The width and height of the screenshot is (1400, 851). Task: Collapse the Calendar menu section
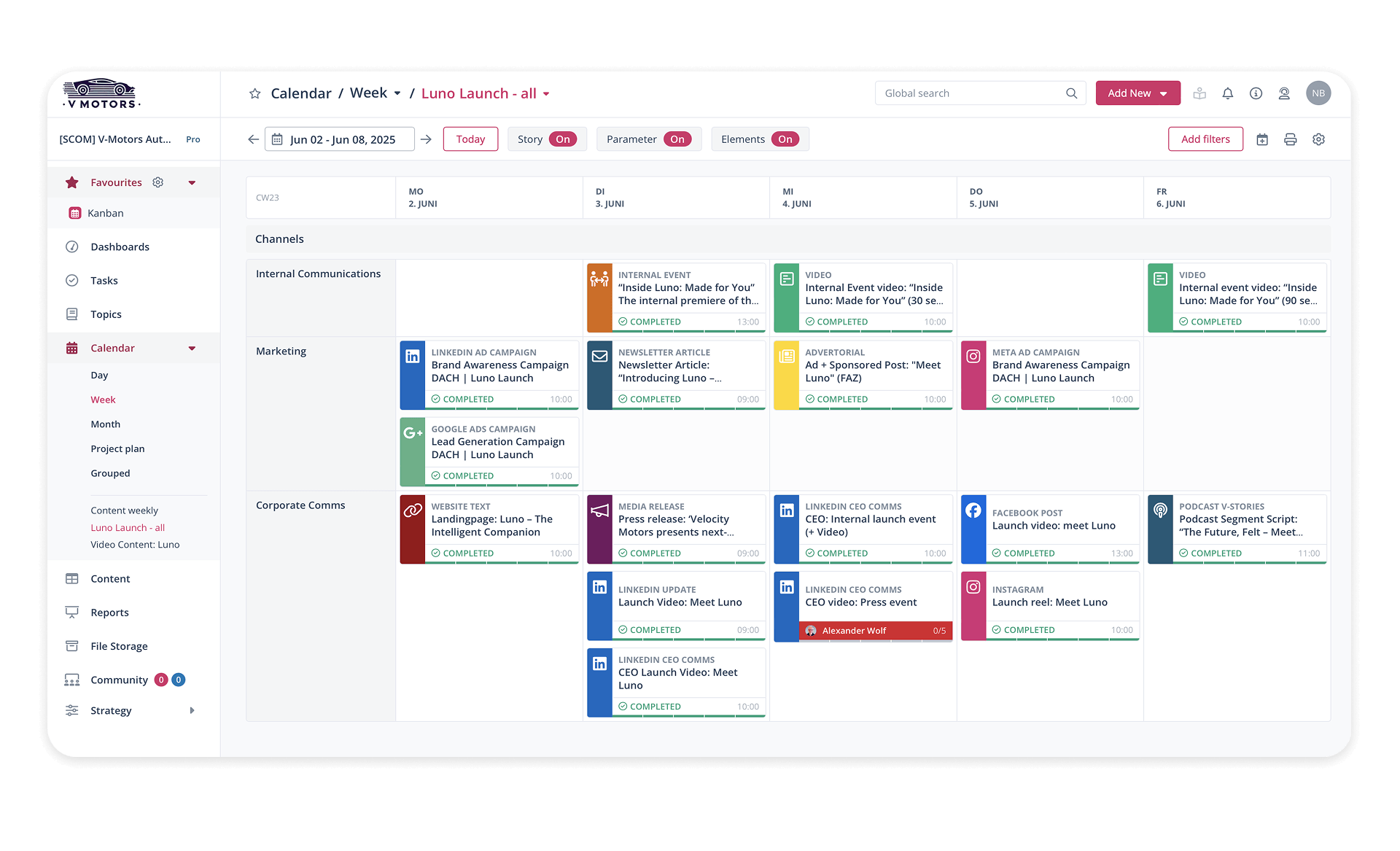[192, 349]
